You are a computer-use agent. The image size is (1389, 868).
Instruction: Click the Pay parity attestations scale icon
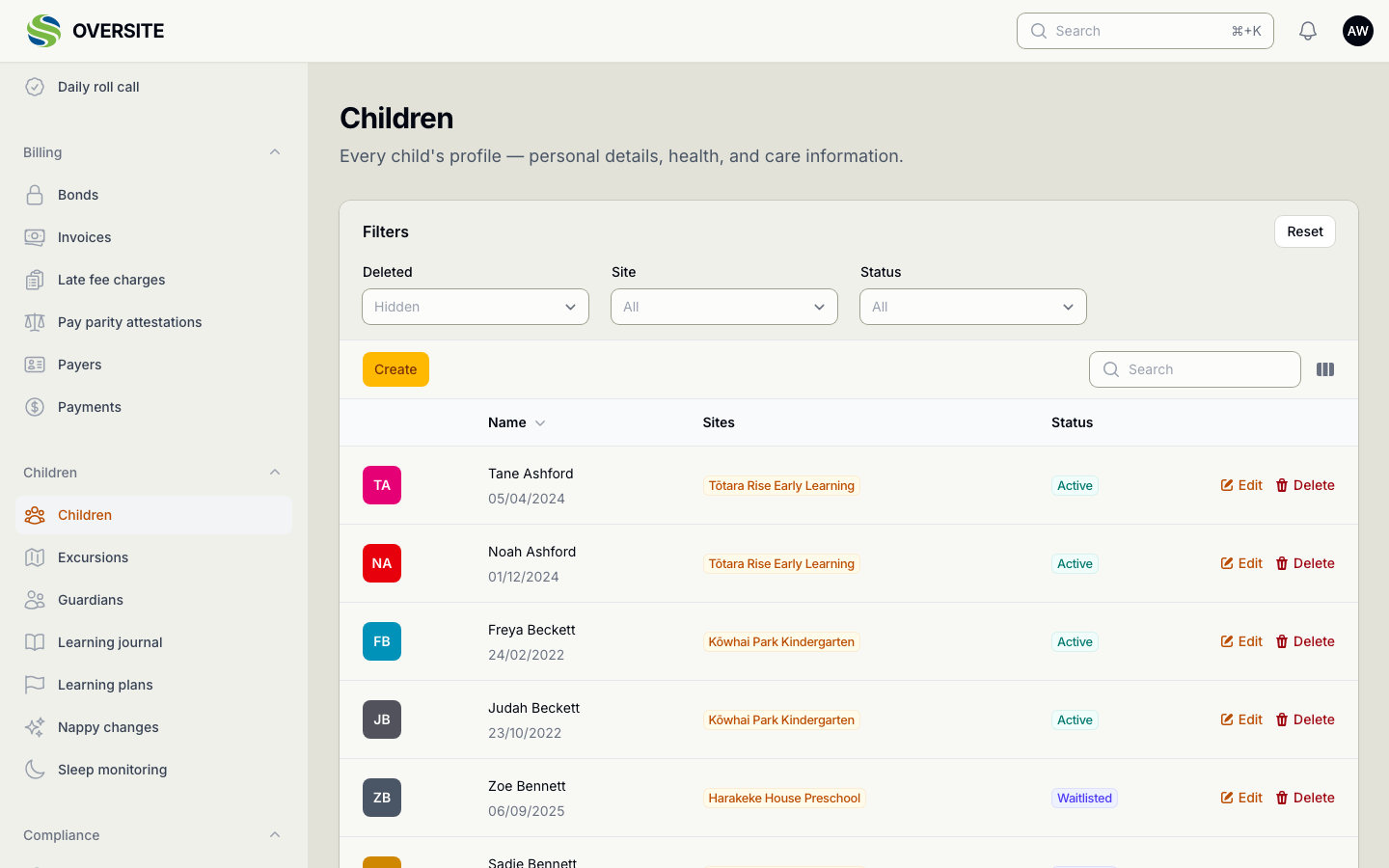35,322
